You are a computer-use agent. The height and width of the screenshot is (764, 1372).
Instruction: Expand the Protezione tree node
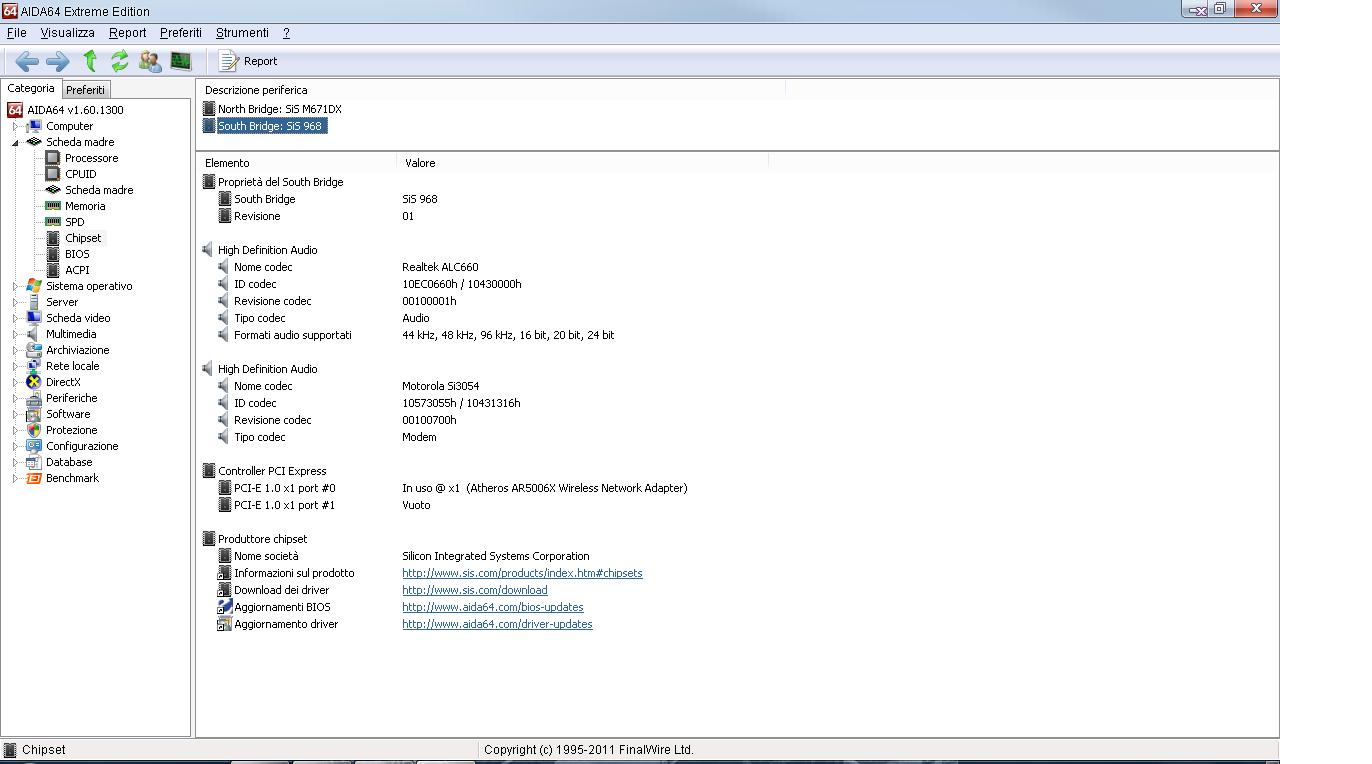coord(16,430)
